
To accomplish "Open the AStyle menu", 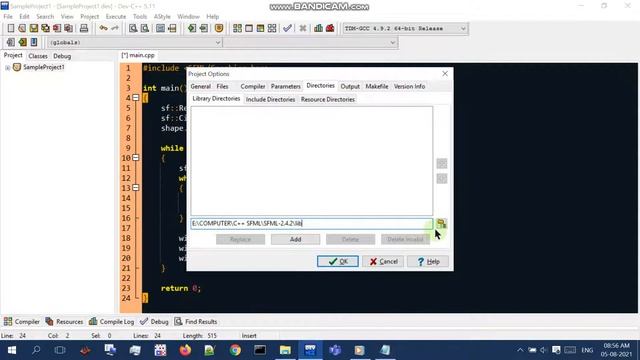I will pos(162,16).
